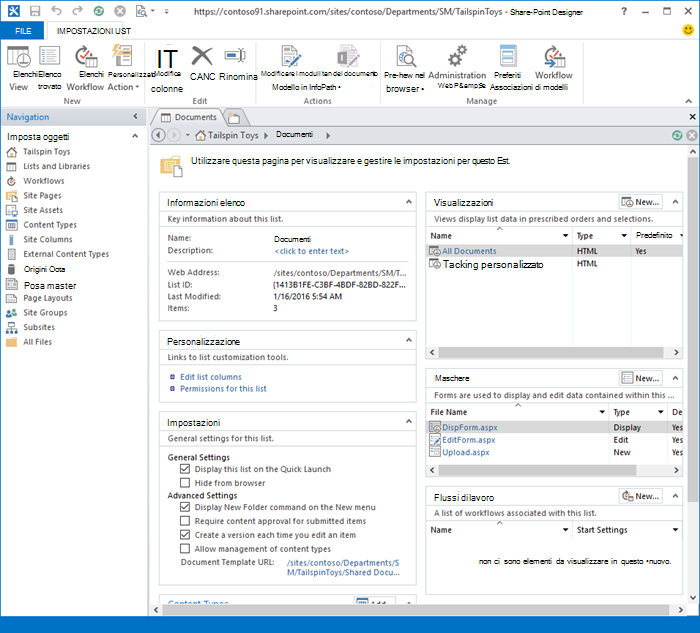Viewport: 700px width, 633px height.
Task: Toggle Create a version each time checkbox
Action: (185, 534)
